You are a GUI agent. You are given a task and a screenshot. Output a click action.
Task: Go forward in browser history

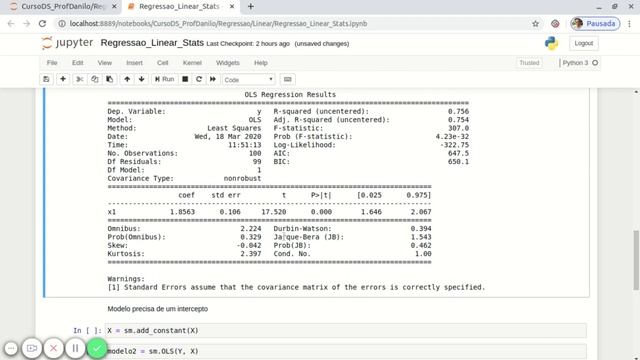point(27,24)
